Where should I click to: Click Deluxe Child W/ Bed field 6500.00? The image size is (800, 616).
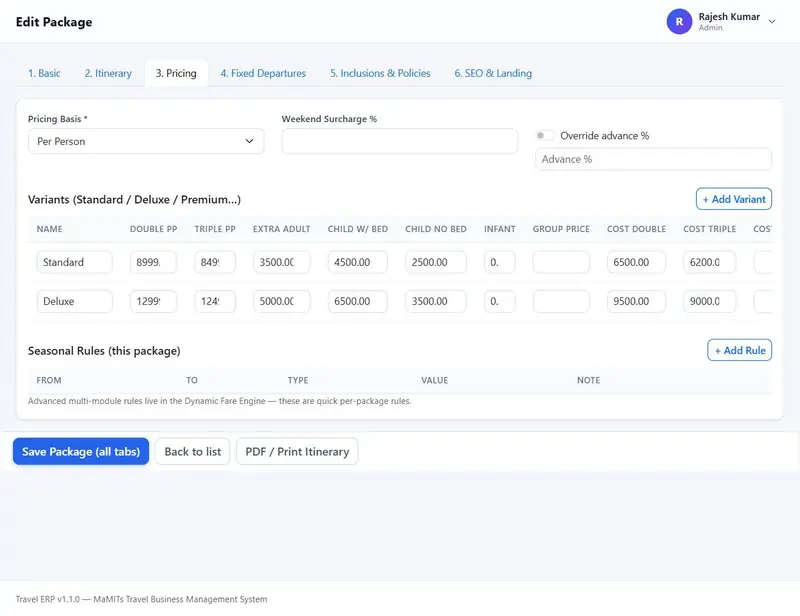(358, 302)
